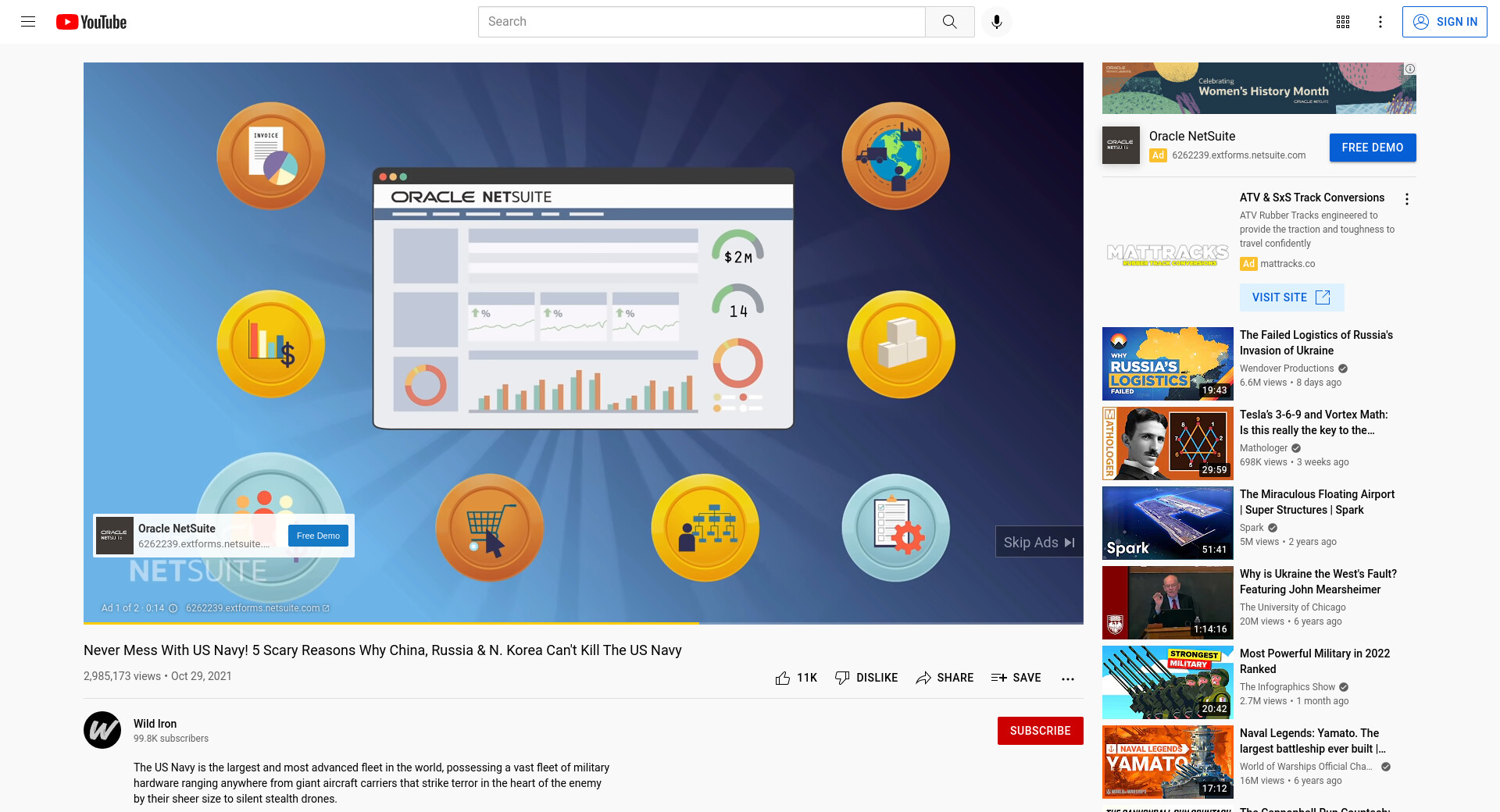The image size is (1500, 812).
Task: Click The University of Chicago channel name
Action: pyautogui.click(x=1292, y=607)
